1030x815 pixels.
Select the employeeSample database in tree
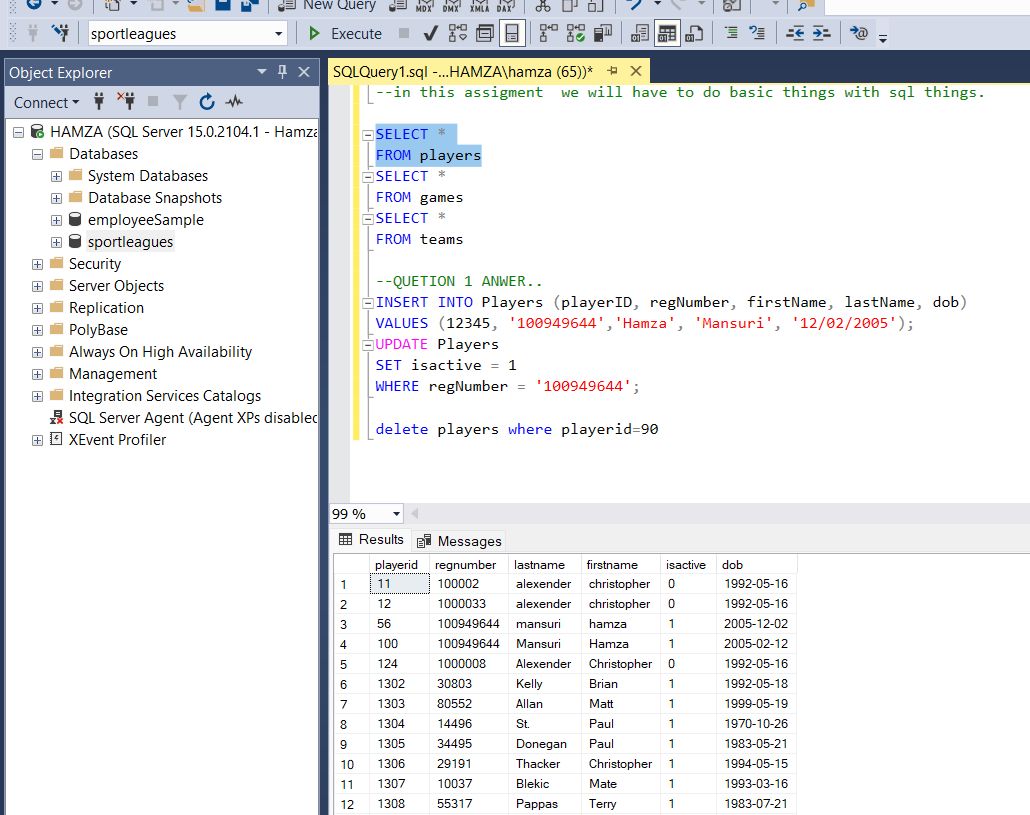pos(145,220)
